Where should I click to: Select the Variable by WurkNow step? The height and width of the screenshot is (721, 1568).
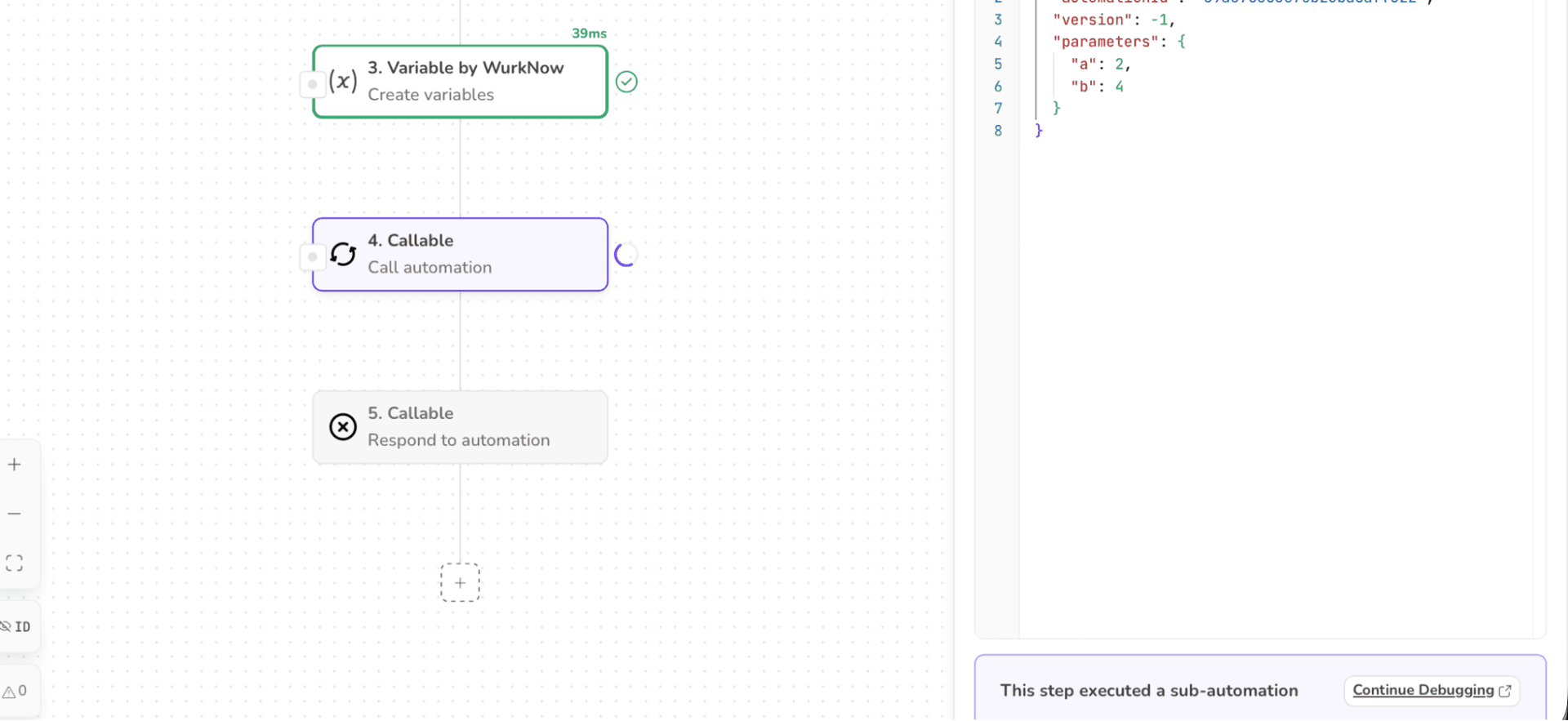pyautogui.click(x=465, y=68)
